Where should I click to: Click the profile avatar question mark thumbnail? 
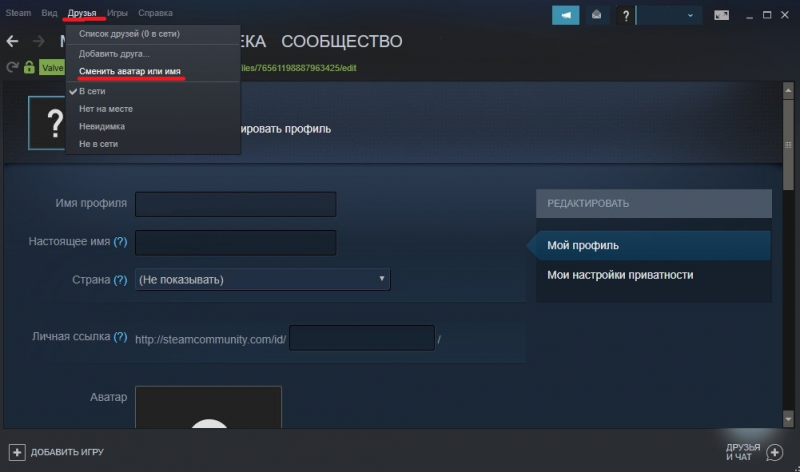pos(47,123)
